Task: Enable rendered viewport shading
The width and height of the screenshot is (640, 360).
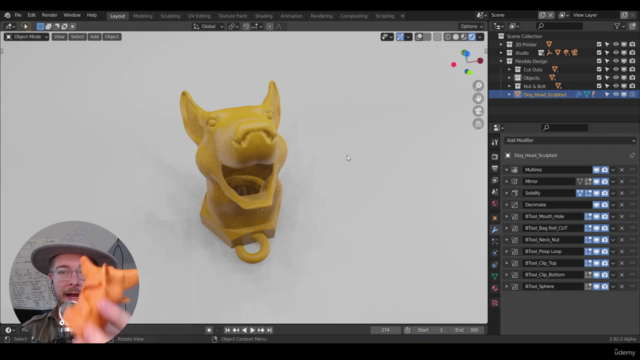Action: coord(472,37)
